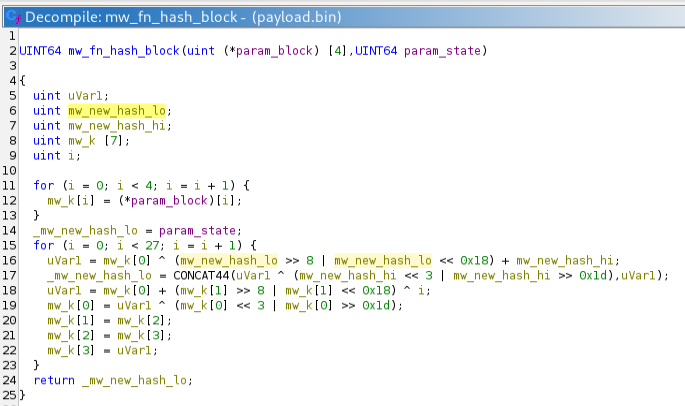This screenshot has height=406, width=685.
Task: Click the UINT64 type before param_state in the signature
Action: pyautogui.click(x=376, y=51)
